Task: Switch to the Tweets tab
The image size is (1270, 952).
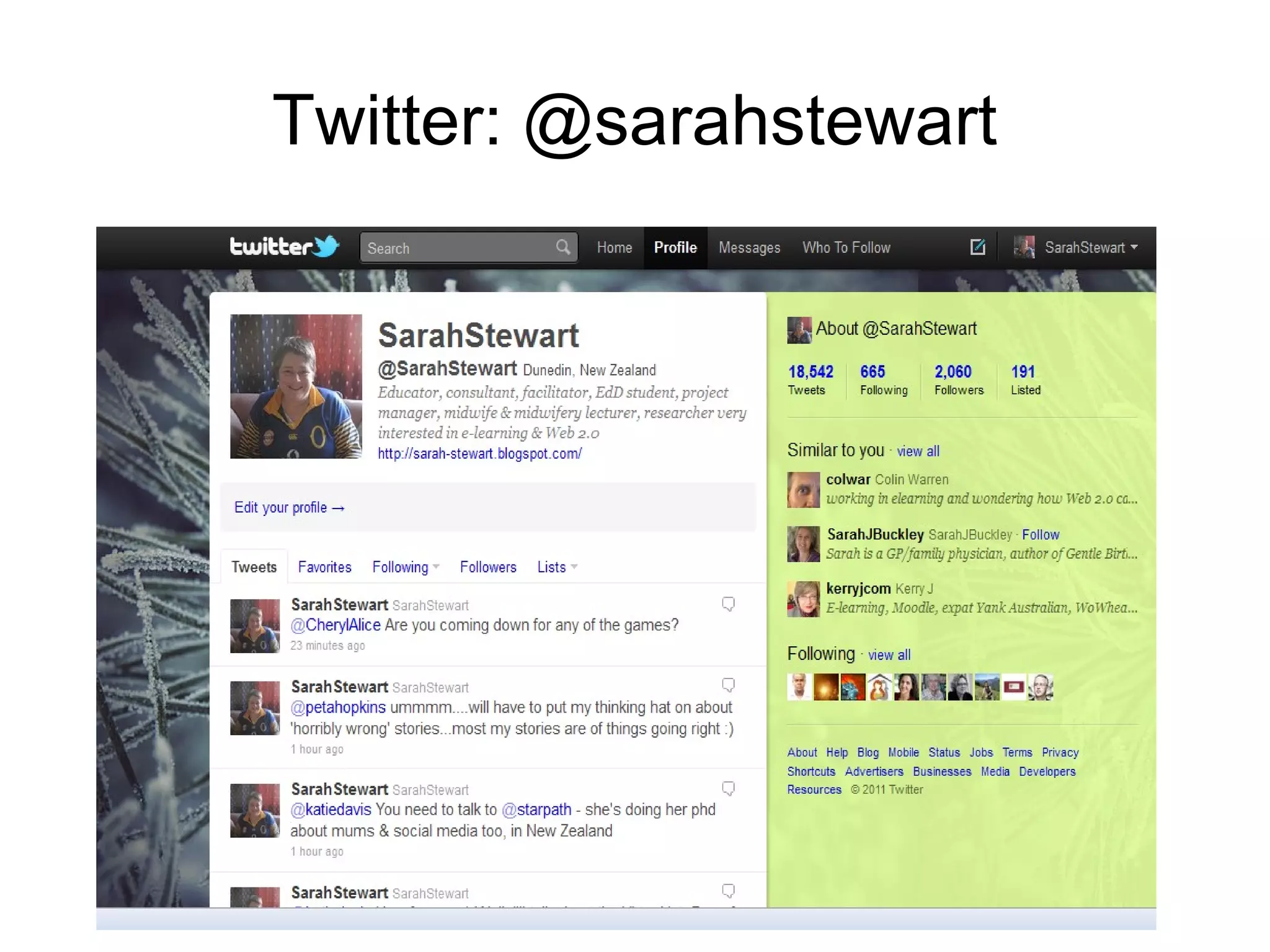Action: 254,567
